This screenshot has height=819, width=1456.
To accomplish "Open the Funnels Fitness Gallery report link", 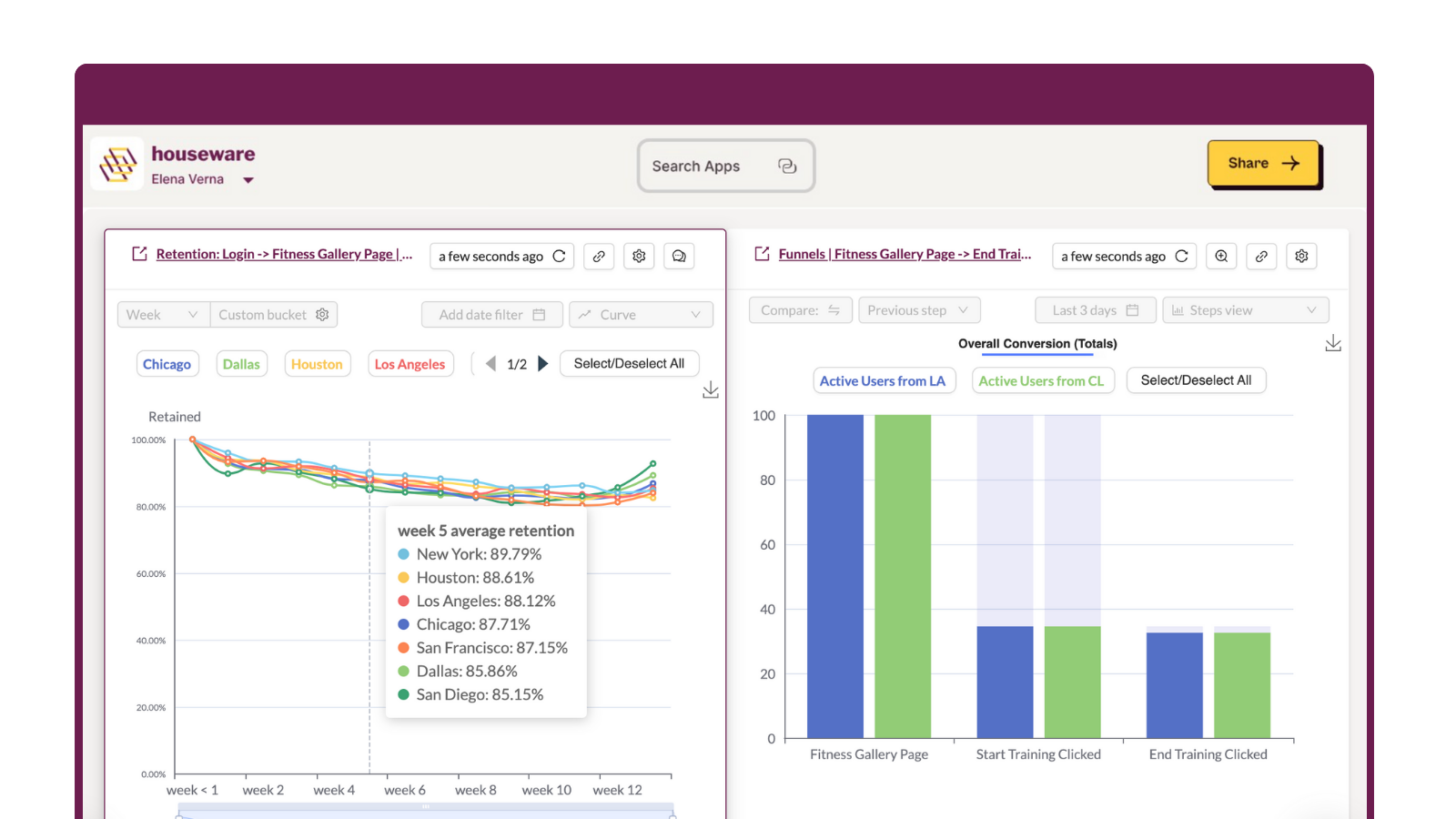I will [x=905, y=254].
